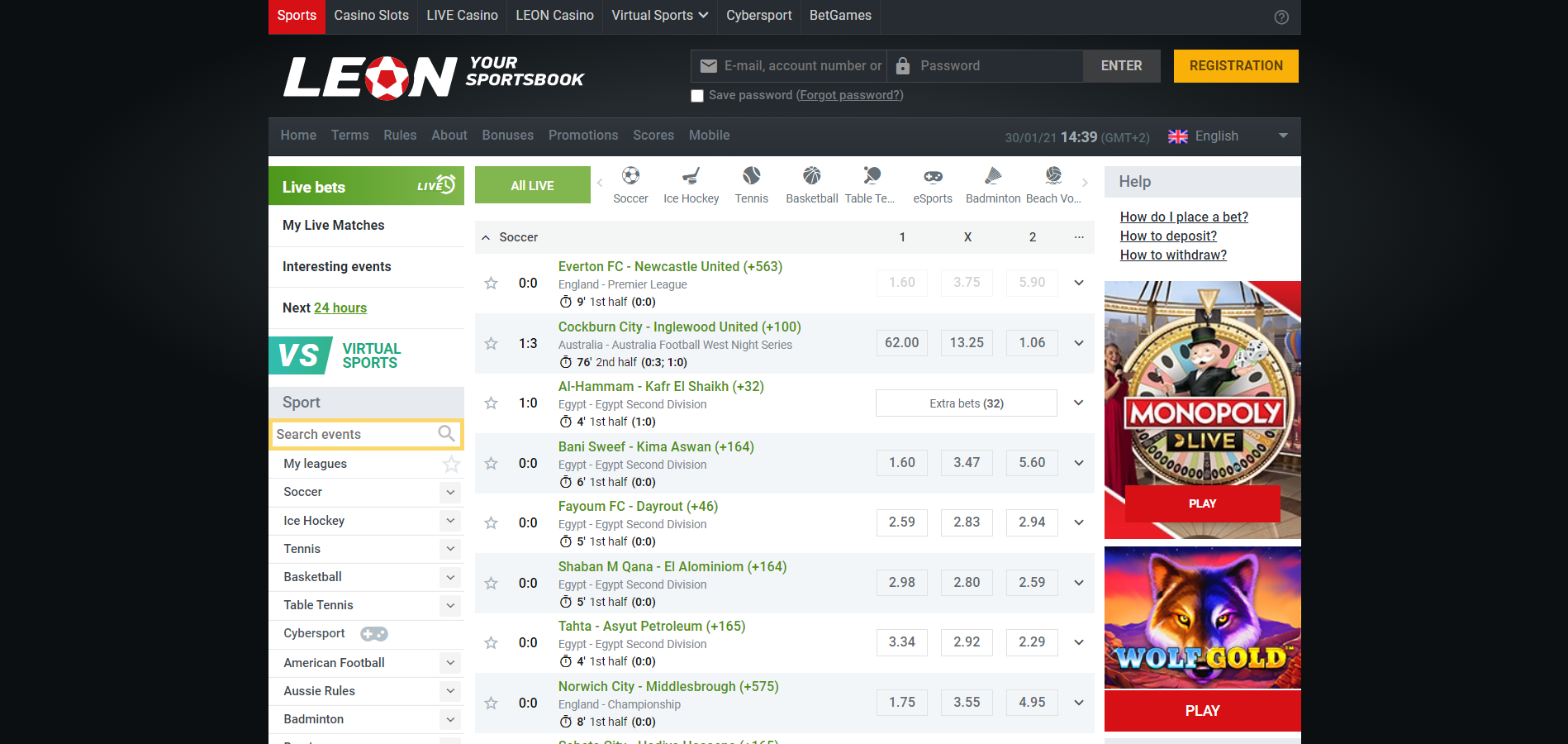Switch to the Cybersport tab

[x=758, y=16]
